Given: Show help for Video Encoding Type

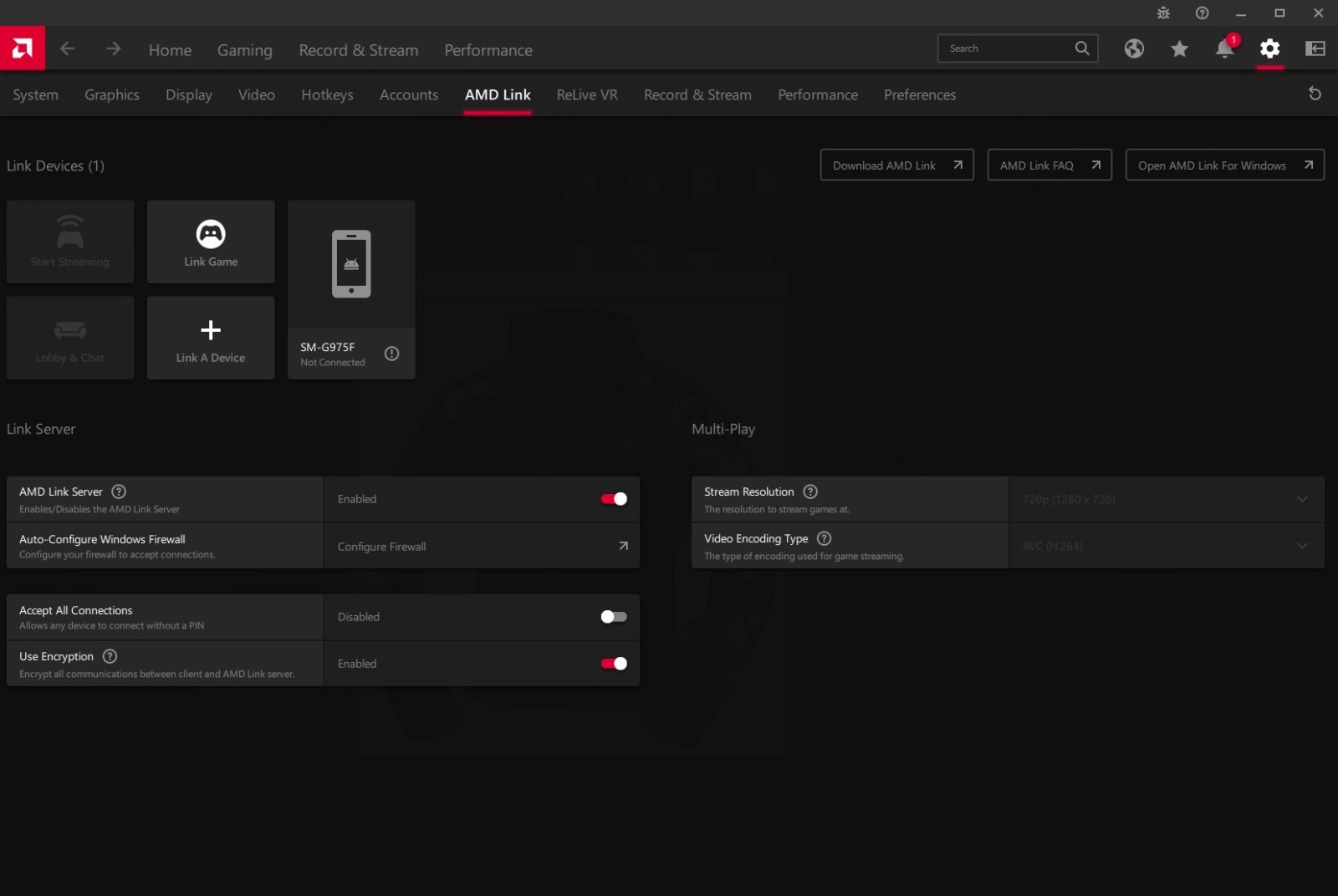Looking at the screenshot, I should 825,538.
